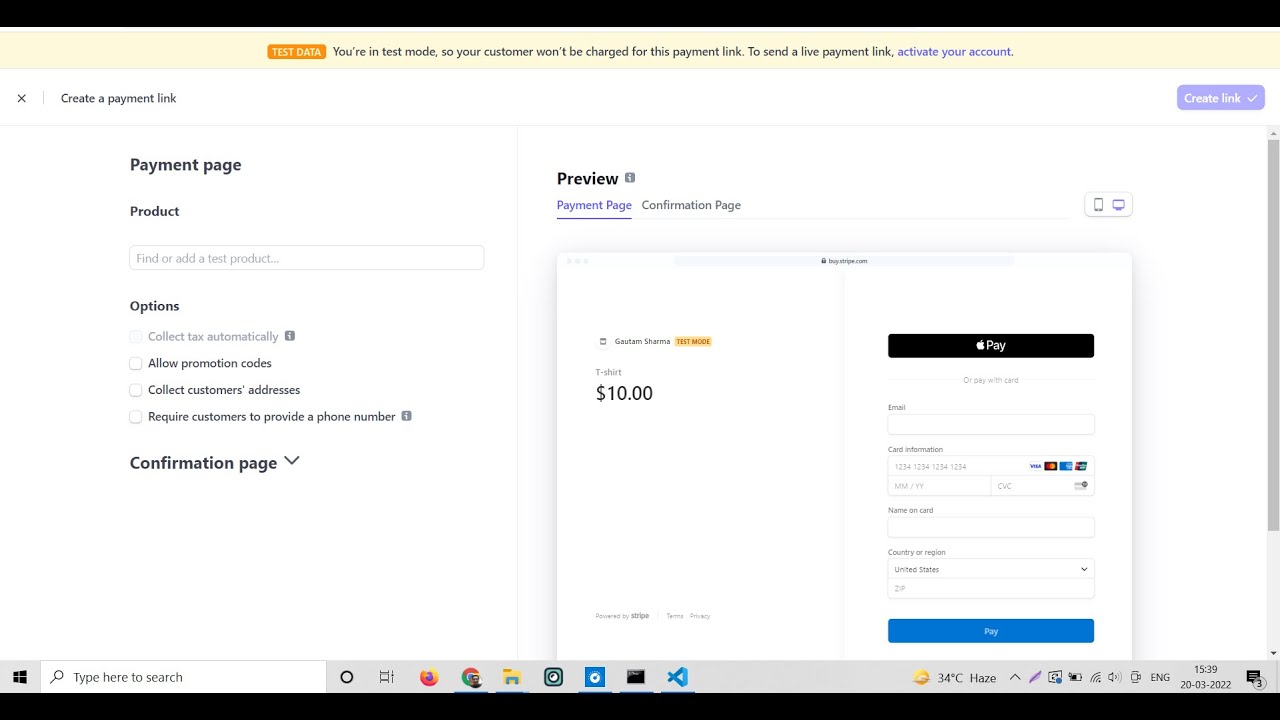Viewport: 1280px width, 720px height.
Task: Open Visual Studio Code from taskbar
Action: click(677, 677)
